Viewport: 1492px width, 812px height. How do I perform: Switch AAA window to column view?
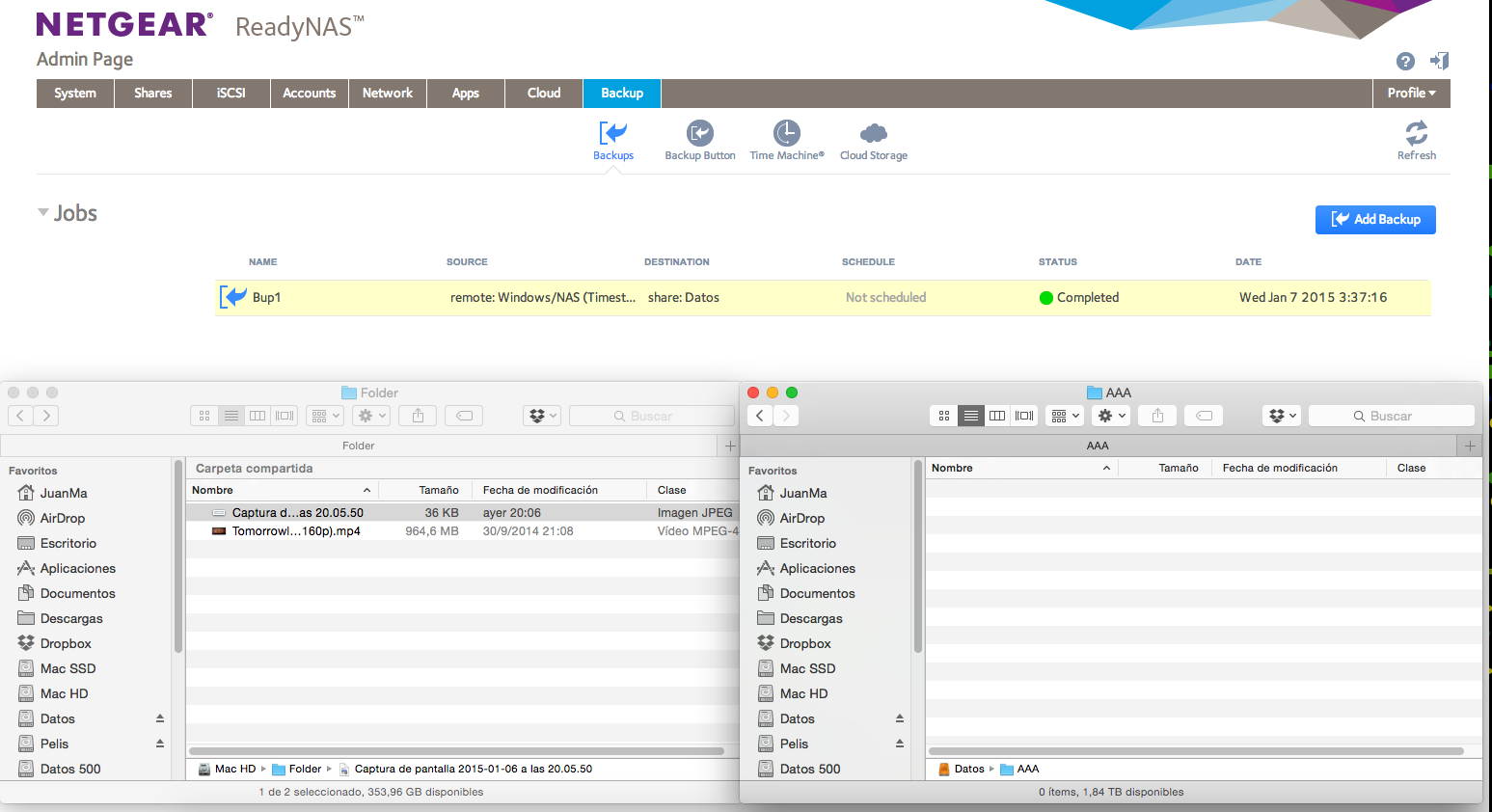pos(997,416)
